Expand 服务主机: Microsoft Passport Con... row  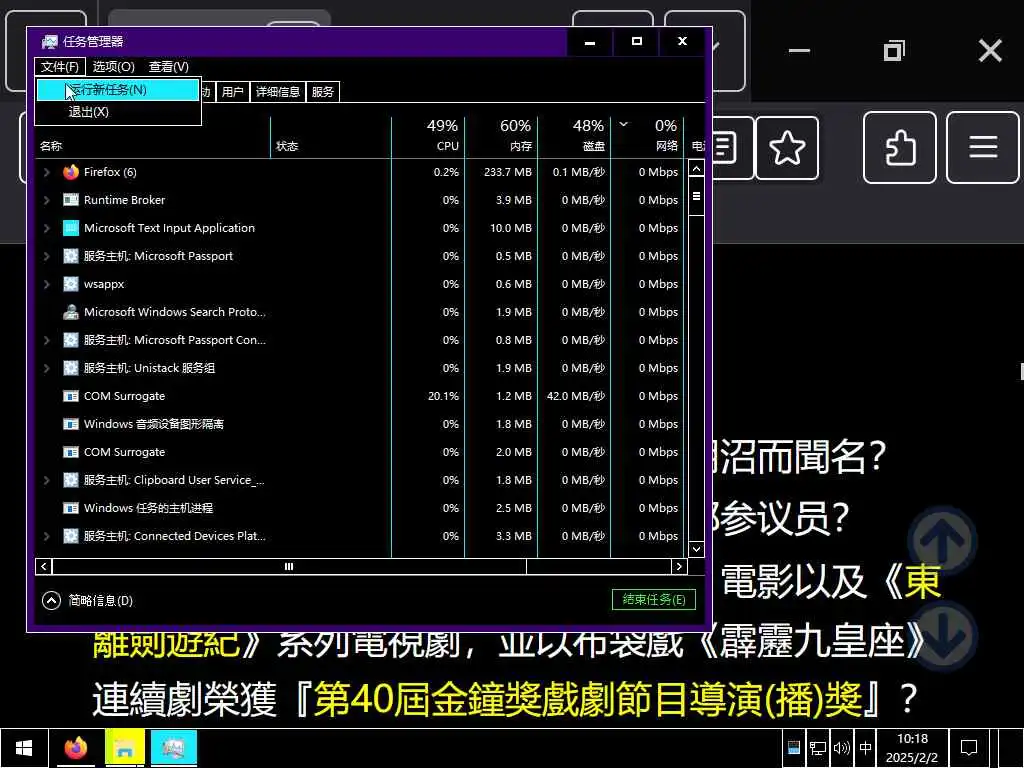[46, 340]
